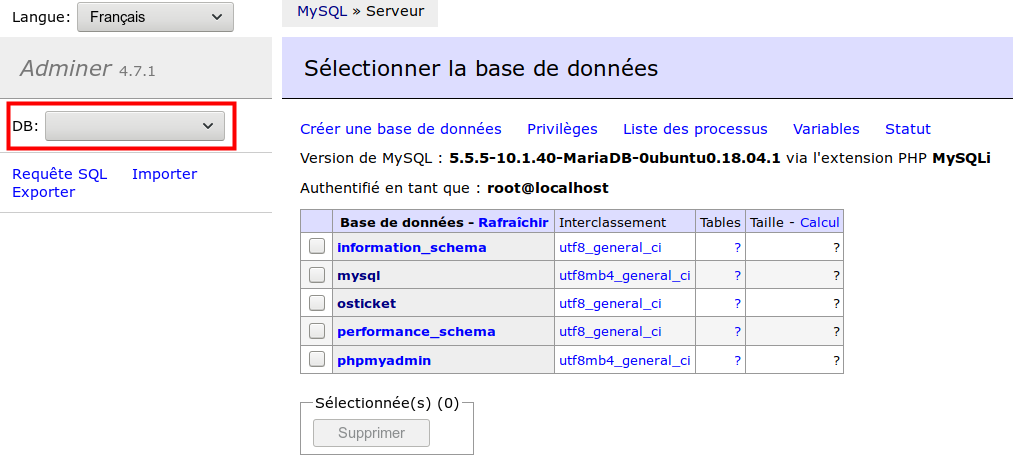The image size is (1013, 465).
Task: Select the osticket database checkbox
Action: [x=317, y=302]
